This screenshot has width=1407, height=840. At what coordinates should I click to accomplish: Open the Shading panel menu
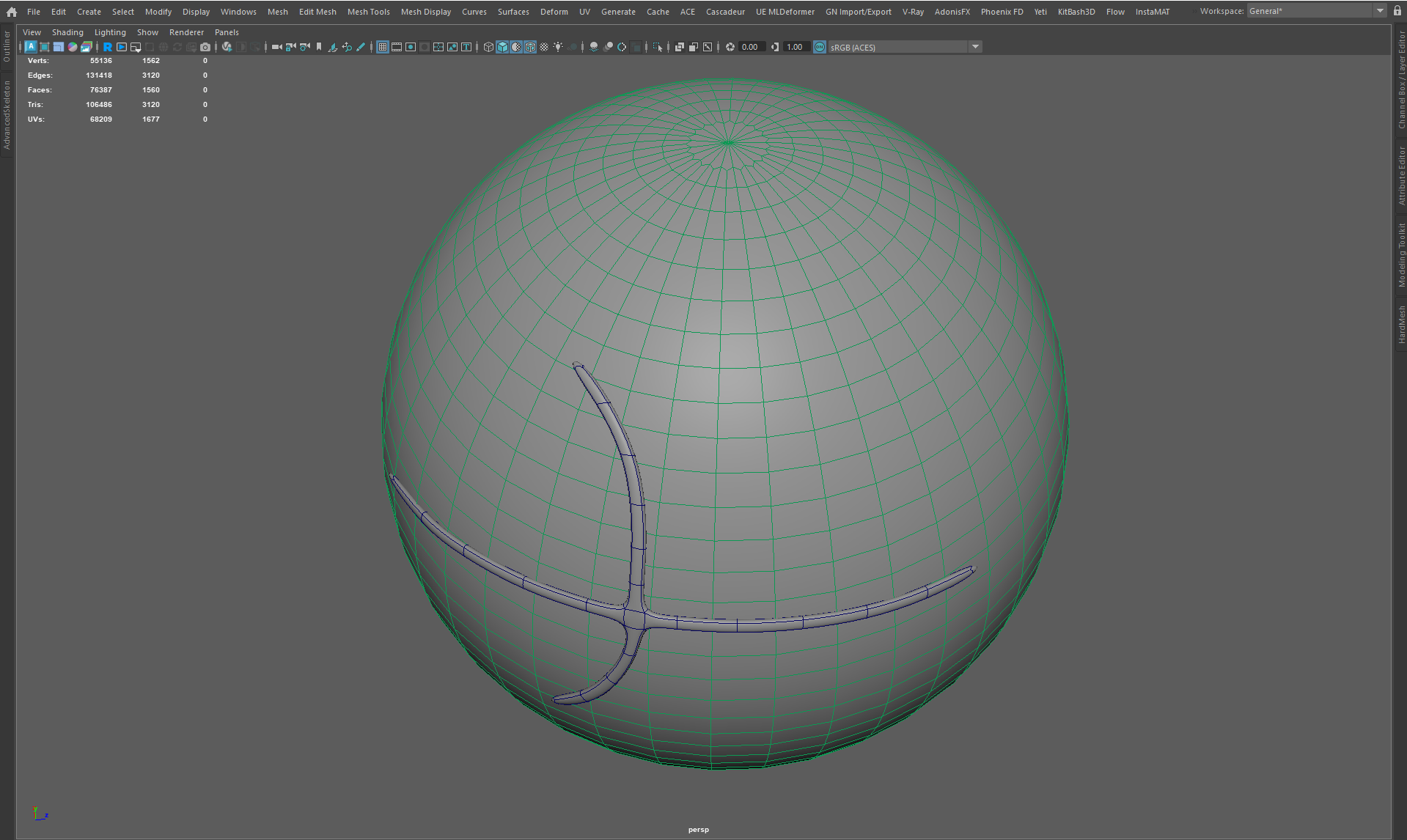67,32
